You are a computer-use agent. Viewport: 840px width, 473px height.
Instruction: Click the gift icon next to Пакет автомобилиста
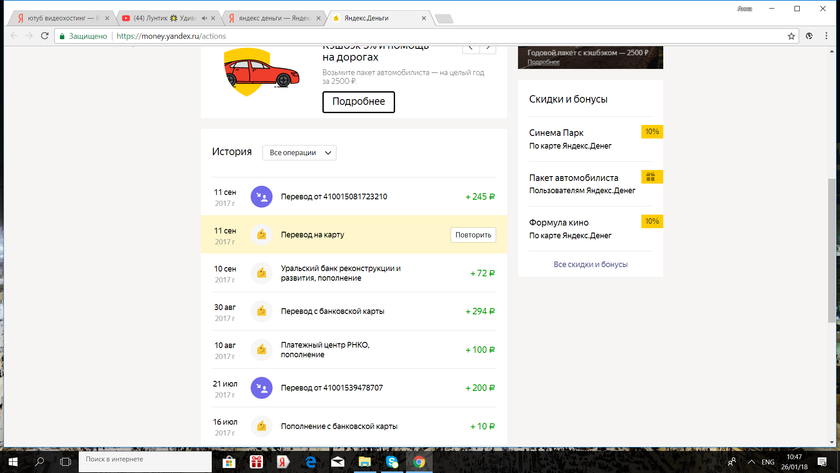pyautogui.click(x=651, y=177)
